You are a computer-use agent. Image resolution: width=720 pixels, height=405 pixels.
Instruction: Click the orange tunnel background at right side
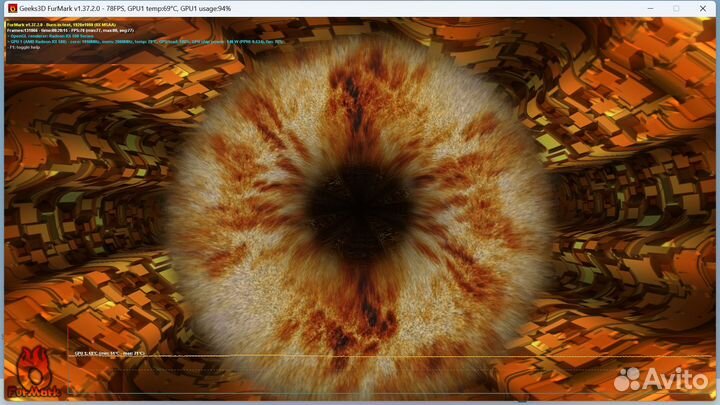tap(640, 200)
